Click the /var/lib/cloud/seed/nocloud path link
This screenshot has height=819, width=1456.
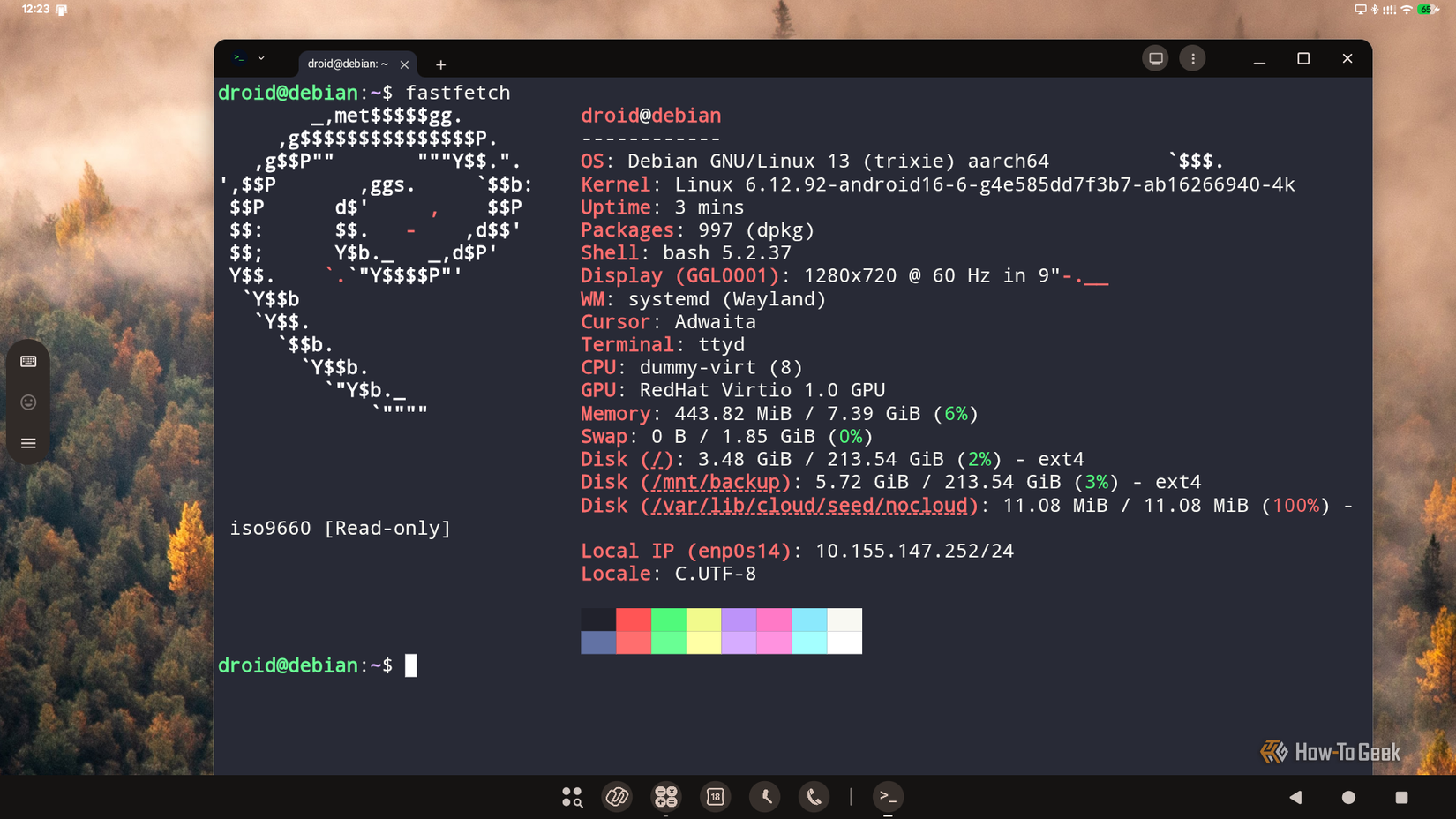[809, 505]
